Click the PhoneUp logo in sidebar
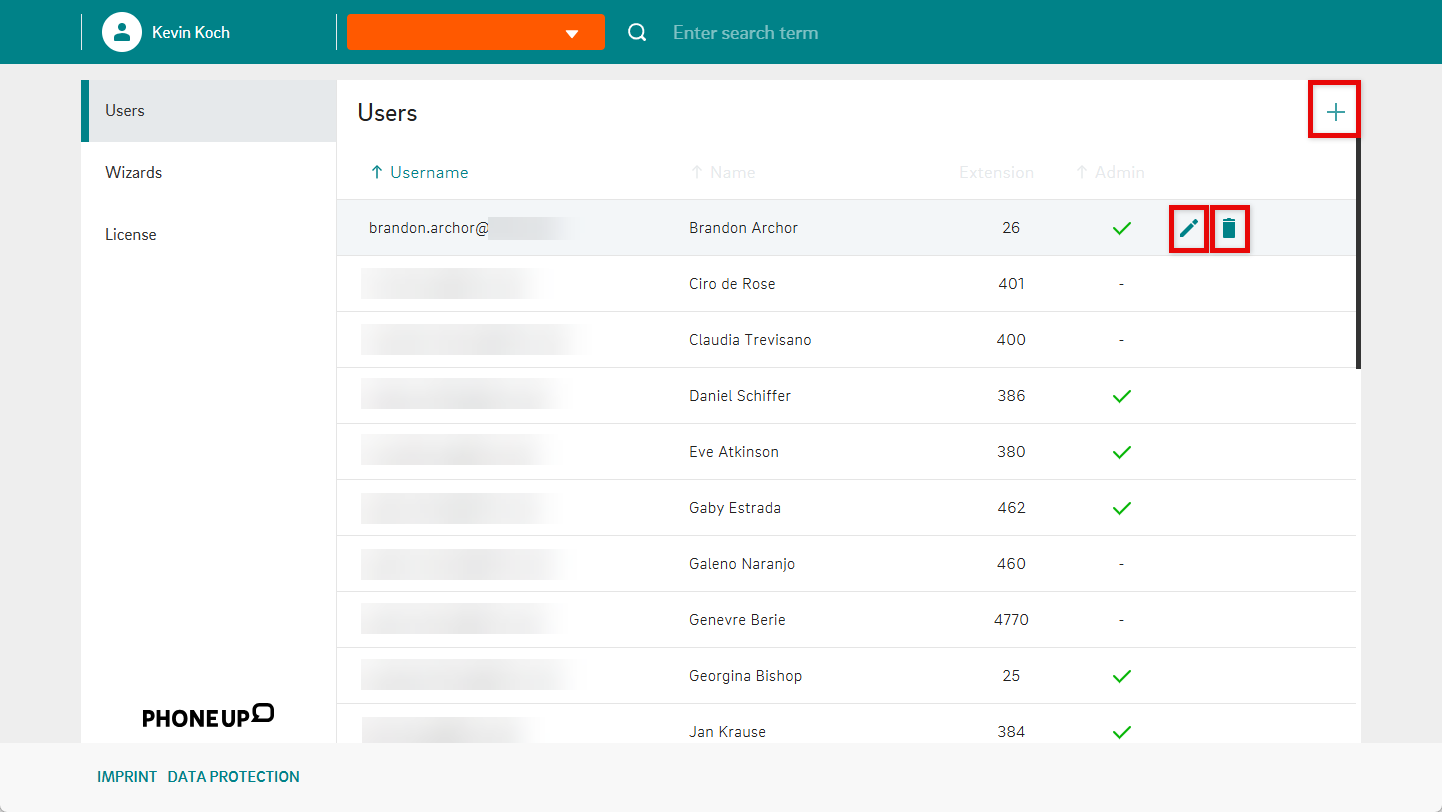Image resolution: width=1442 pixels, height=812 pixels. (x=208, y=716)
